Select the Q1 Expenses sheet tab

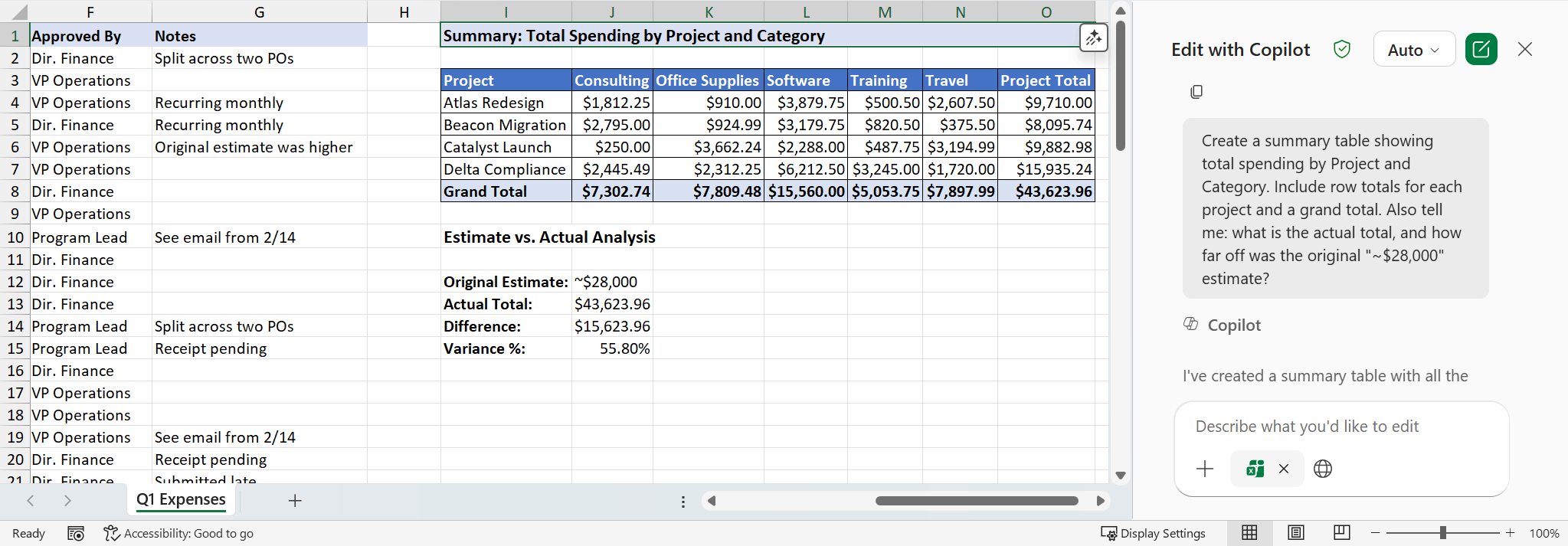[x=181, y=500]
